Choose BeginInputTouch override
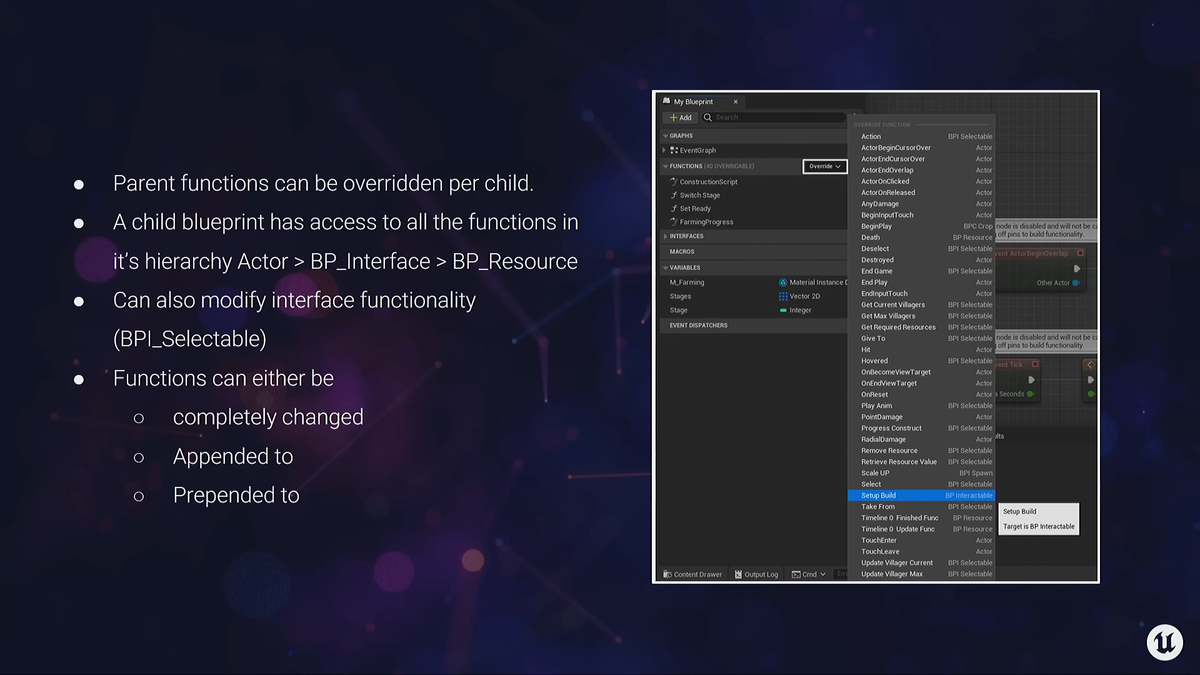 pos(921,215)
